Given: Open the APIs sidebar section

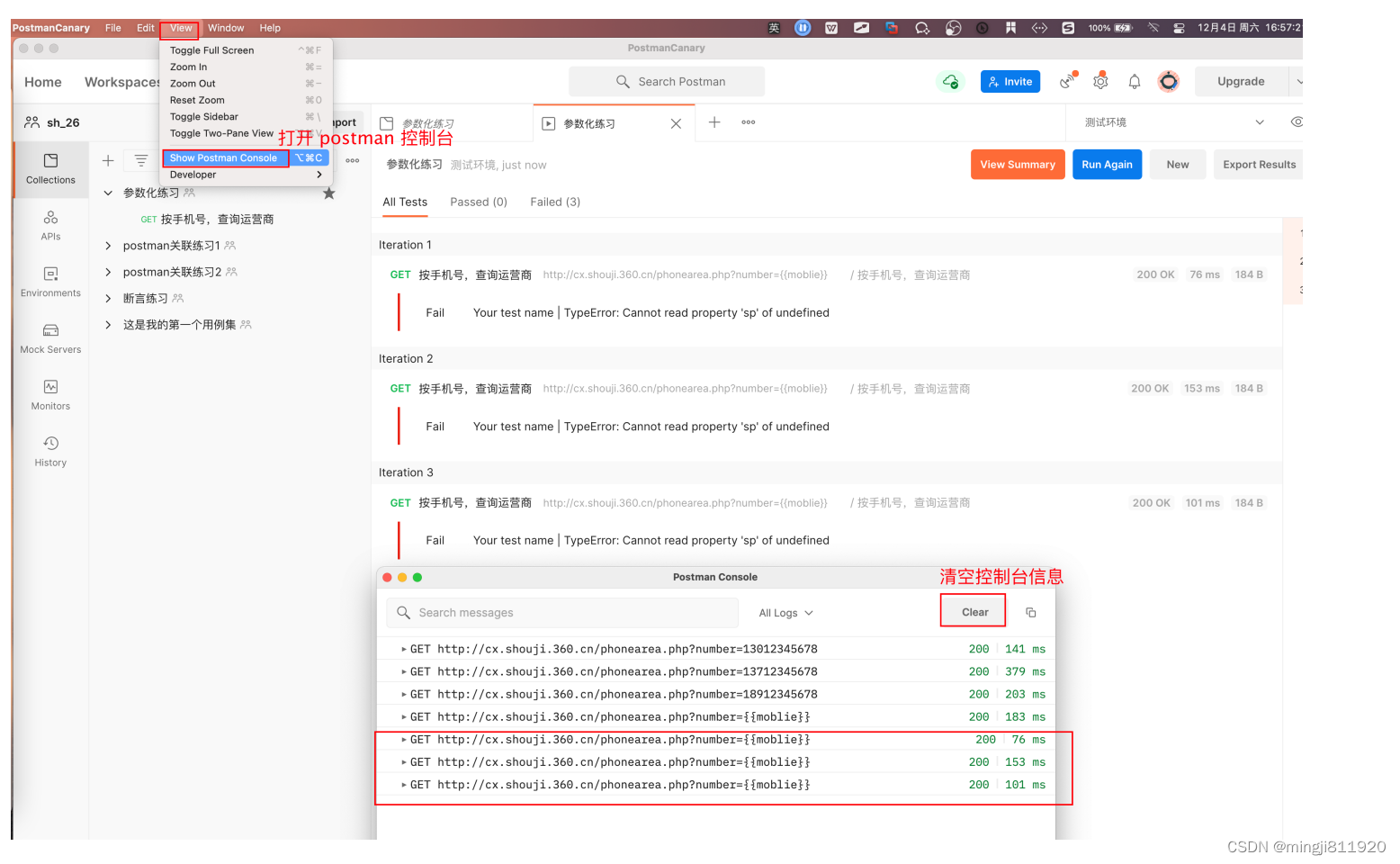Looking at the screenshot, I should (50, 225).
